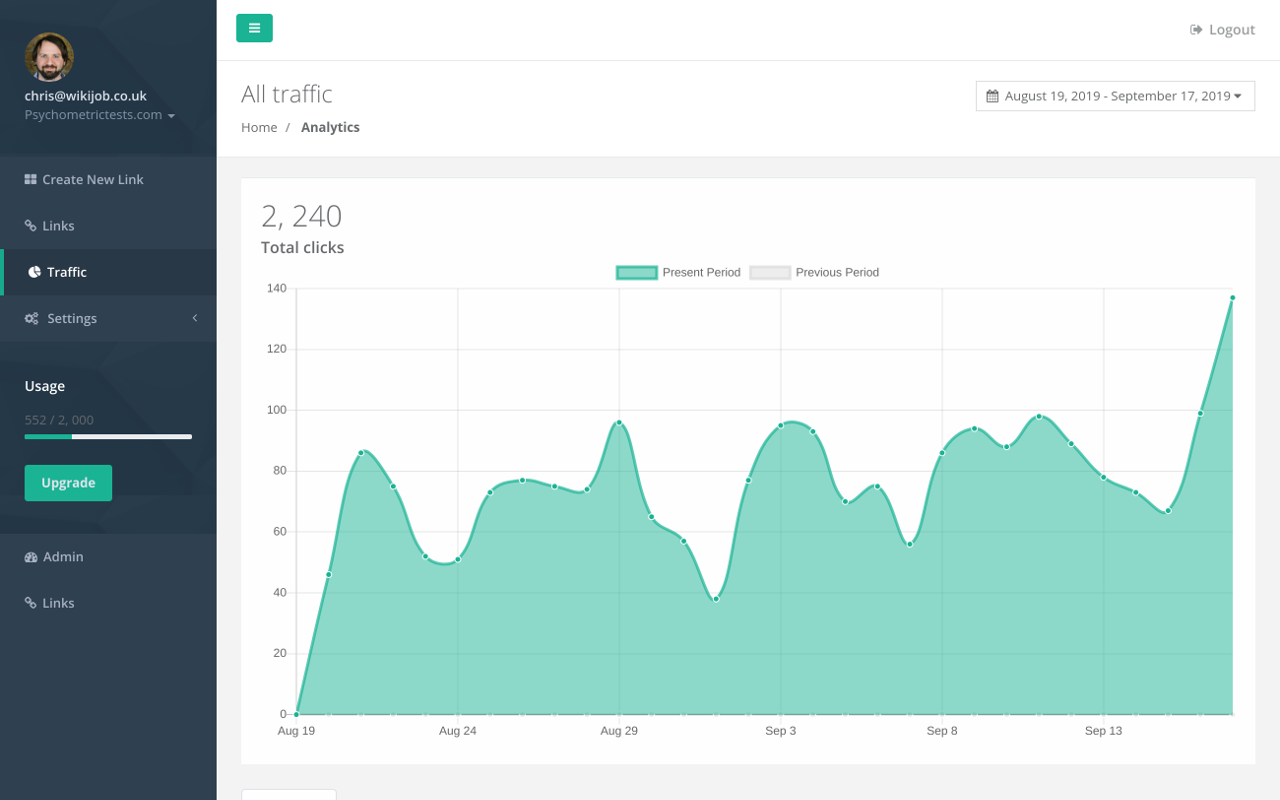Click the chain icon beside the upper Links item
1280x800 pixels.
click(31, 226)
